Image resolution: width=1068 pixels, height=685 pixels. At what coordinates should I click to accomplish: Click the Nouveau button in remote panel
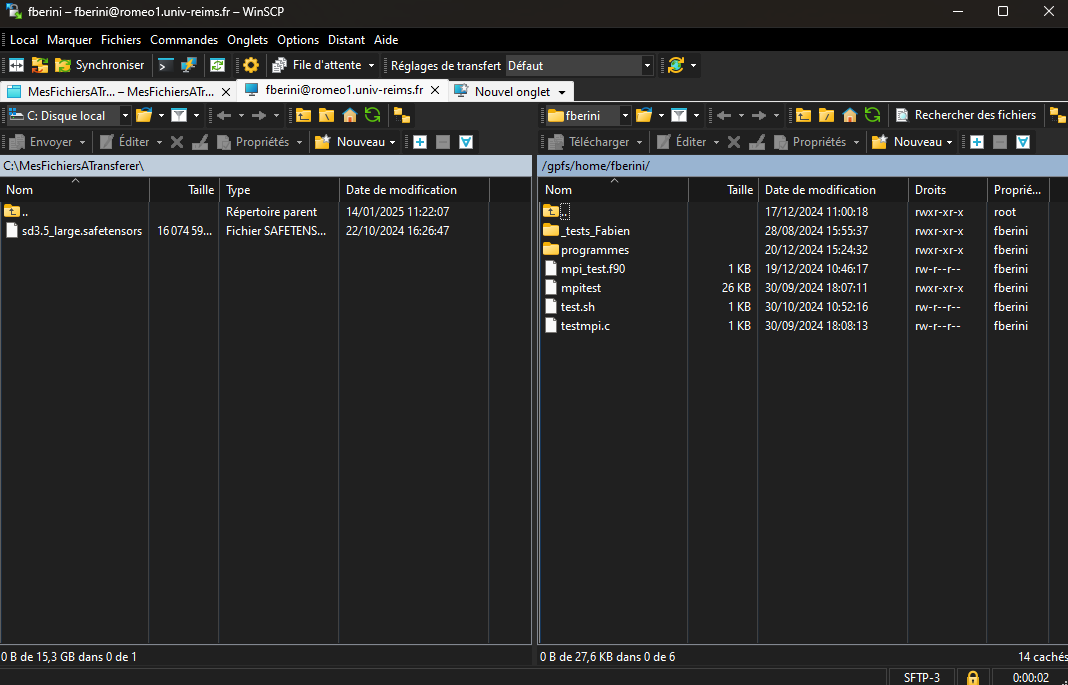click(x=907, y=142)
